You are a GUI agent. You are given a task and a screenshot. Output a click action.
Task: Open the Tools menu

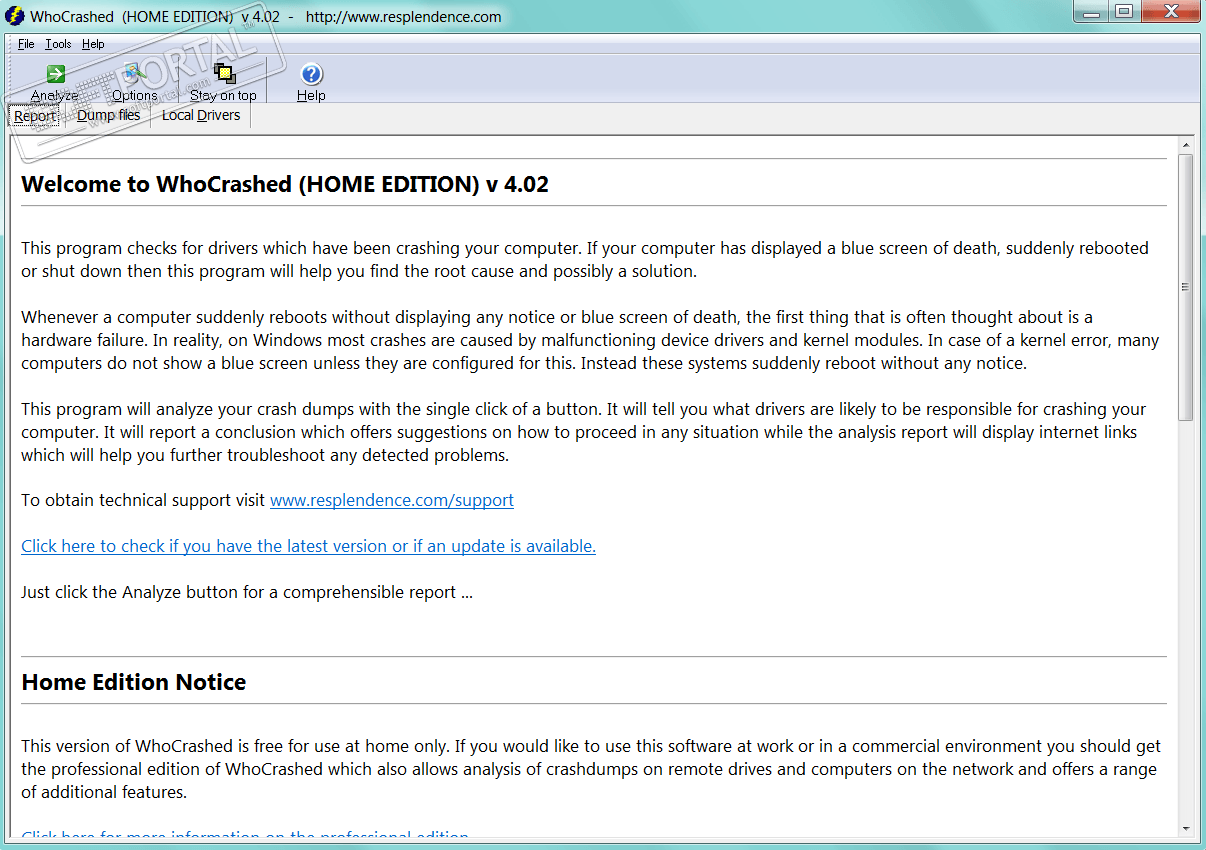[x=58, y=44]
